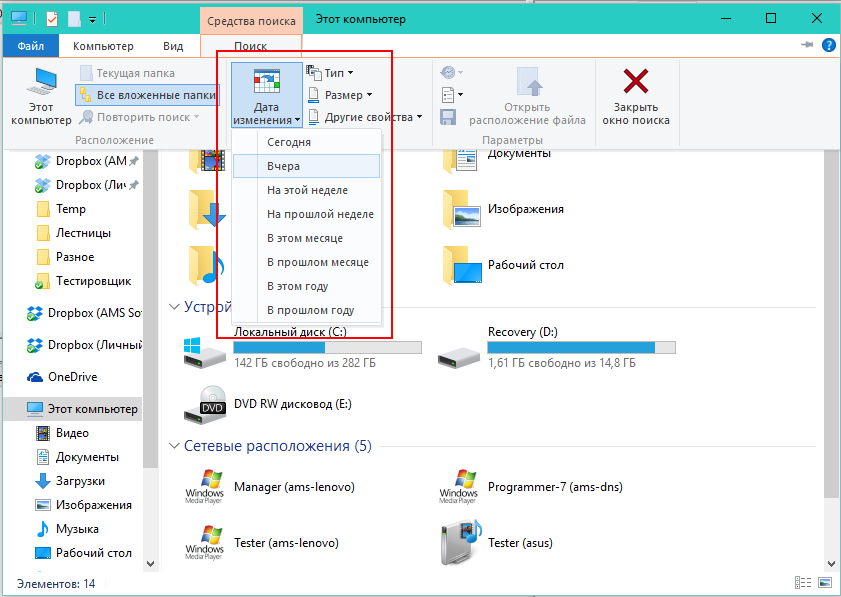Open Повторить поиск dropdown
This screenshot has height=597, width=841.
pos(139,117)
